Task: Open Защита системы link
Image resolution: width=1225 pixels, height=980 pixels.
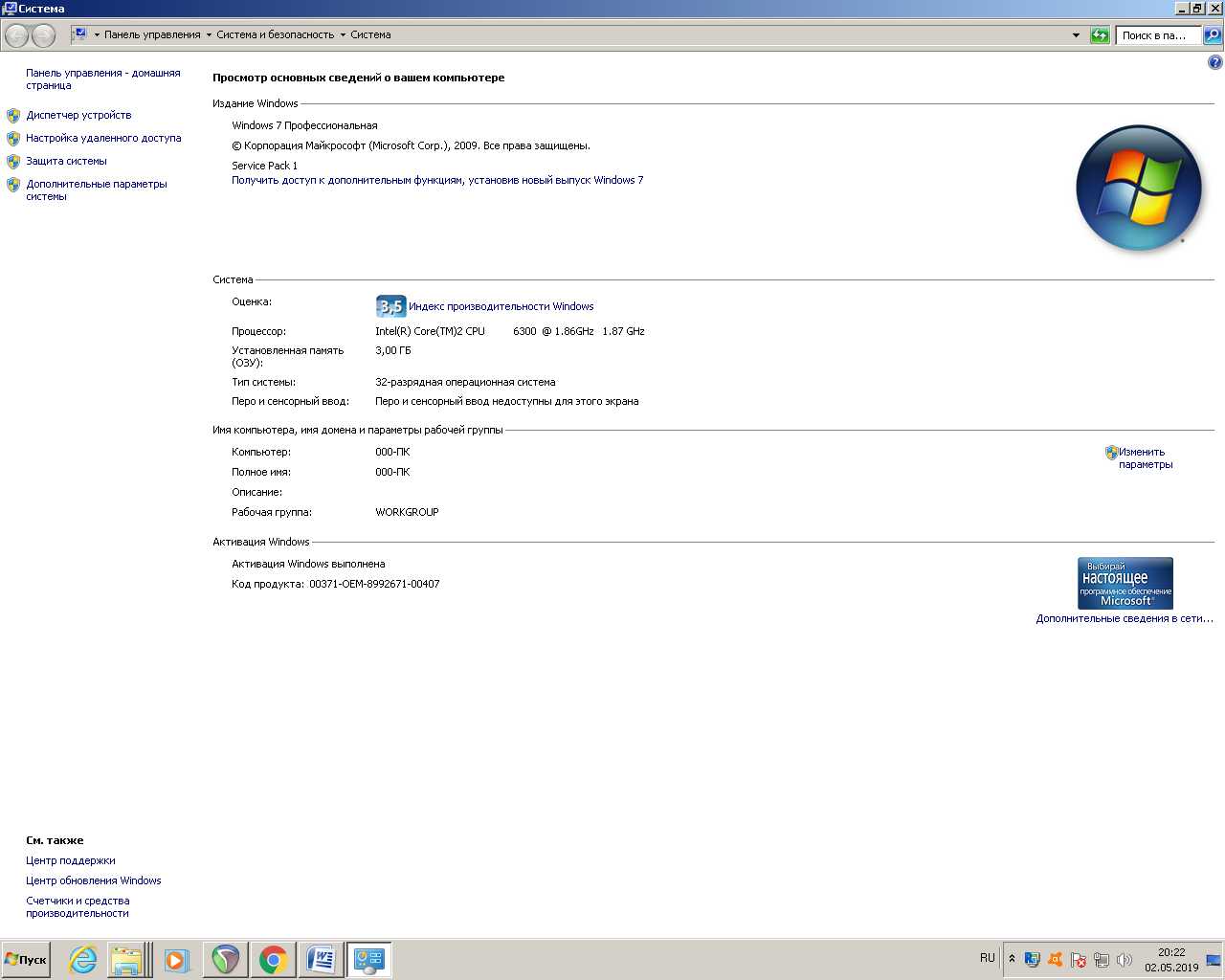Action: tap(66, 162)
